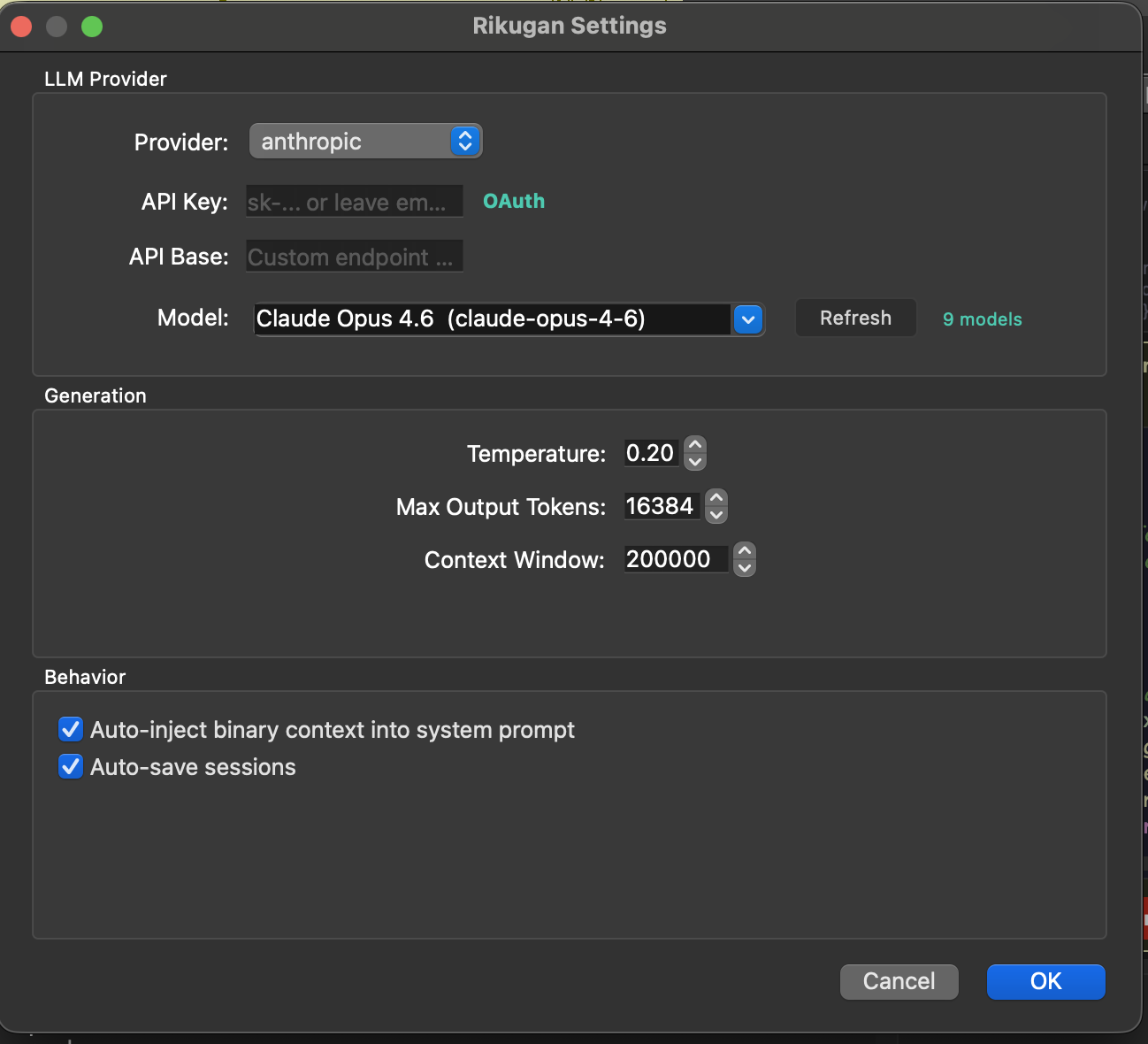
Task: Expand the Model list chevron
Action: pos(747,319)
